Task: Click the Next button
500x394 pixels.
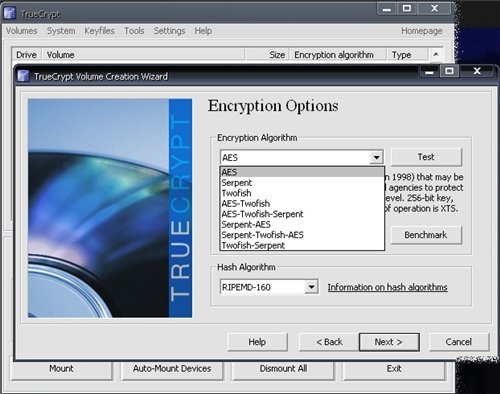Action: point(389,342)
